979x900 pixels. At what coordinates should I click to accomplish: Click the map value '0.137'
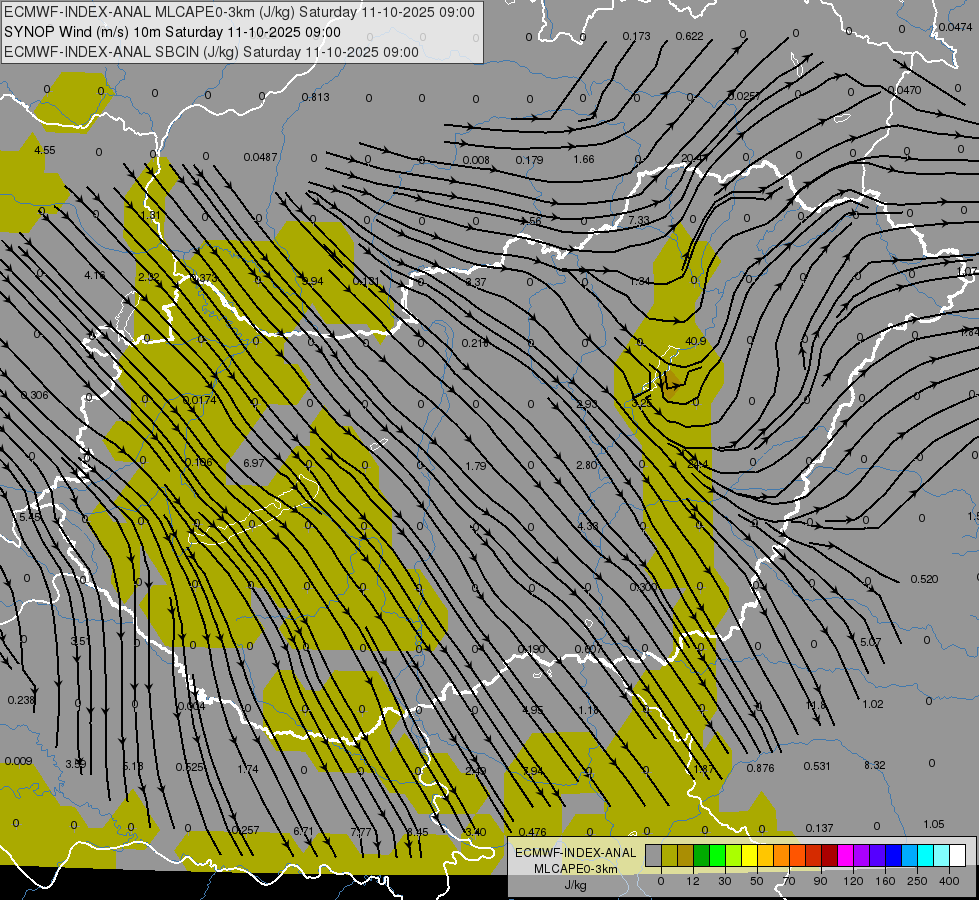click(819, 828)
